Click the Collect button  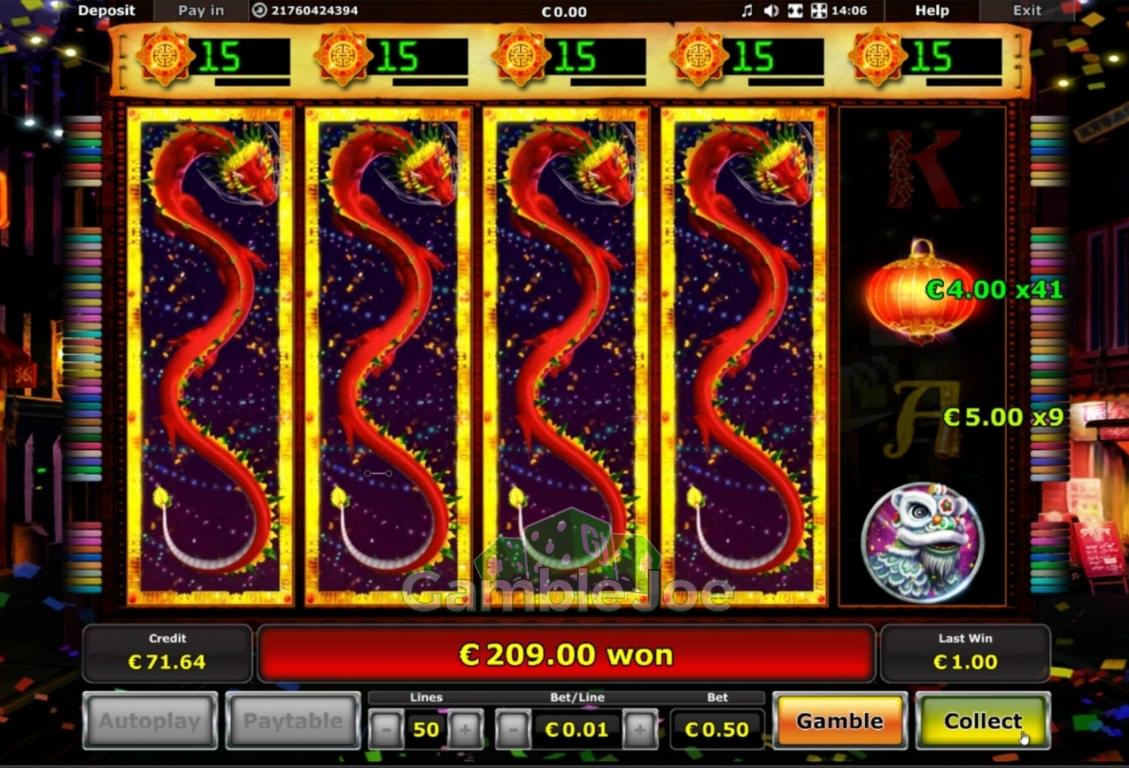[x=983, y=720]
